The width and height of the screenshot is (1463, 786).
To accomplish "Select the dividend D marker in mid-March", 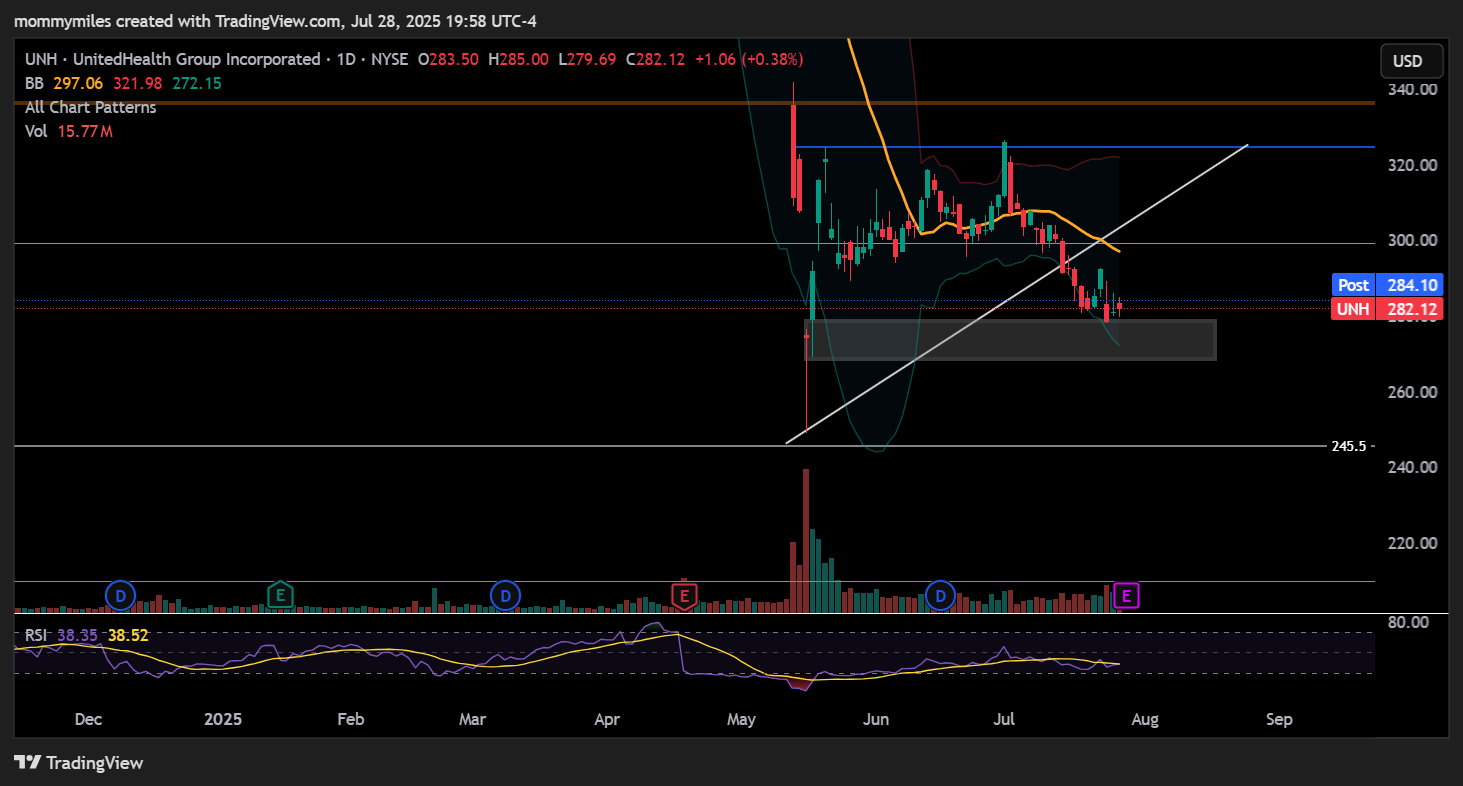I will pos(505,596).
